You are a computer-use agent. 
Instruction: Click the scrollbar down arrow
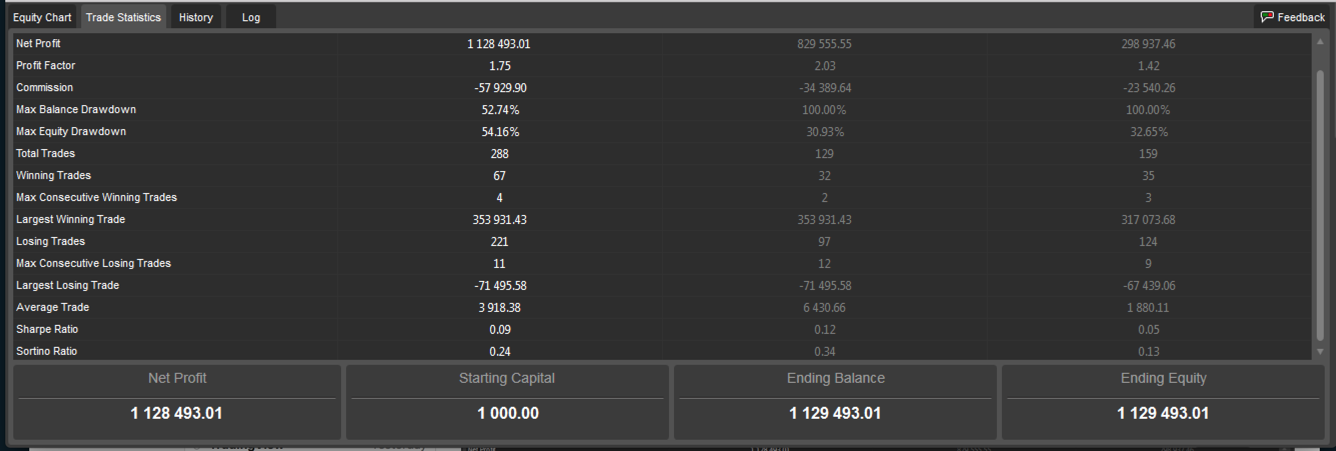[x=1319, y=352]
